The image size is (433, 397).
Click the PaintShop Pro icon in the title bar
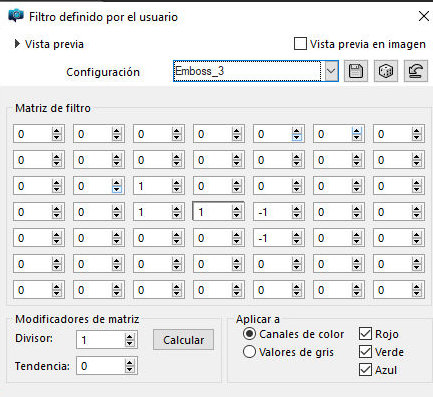(16, 16)
